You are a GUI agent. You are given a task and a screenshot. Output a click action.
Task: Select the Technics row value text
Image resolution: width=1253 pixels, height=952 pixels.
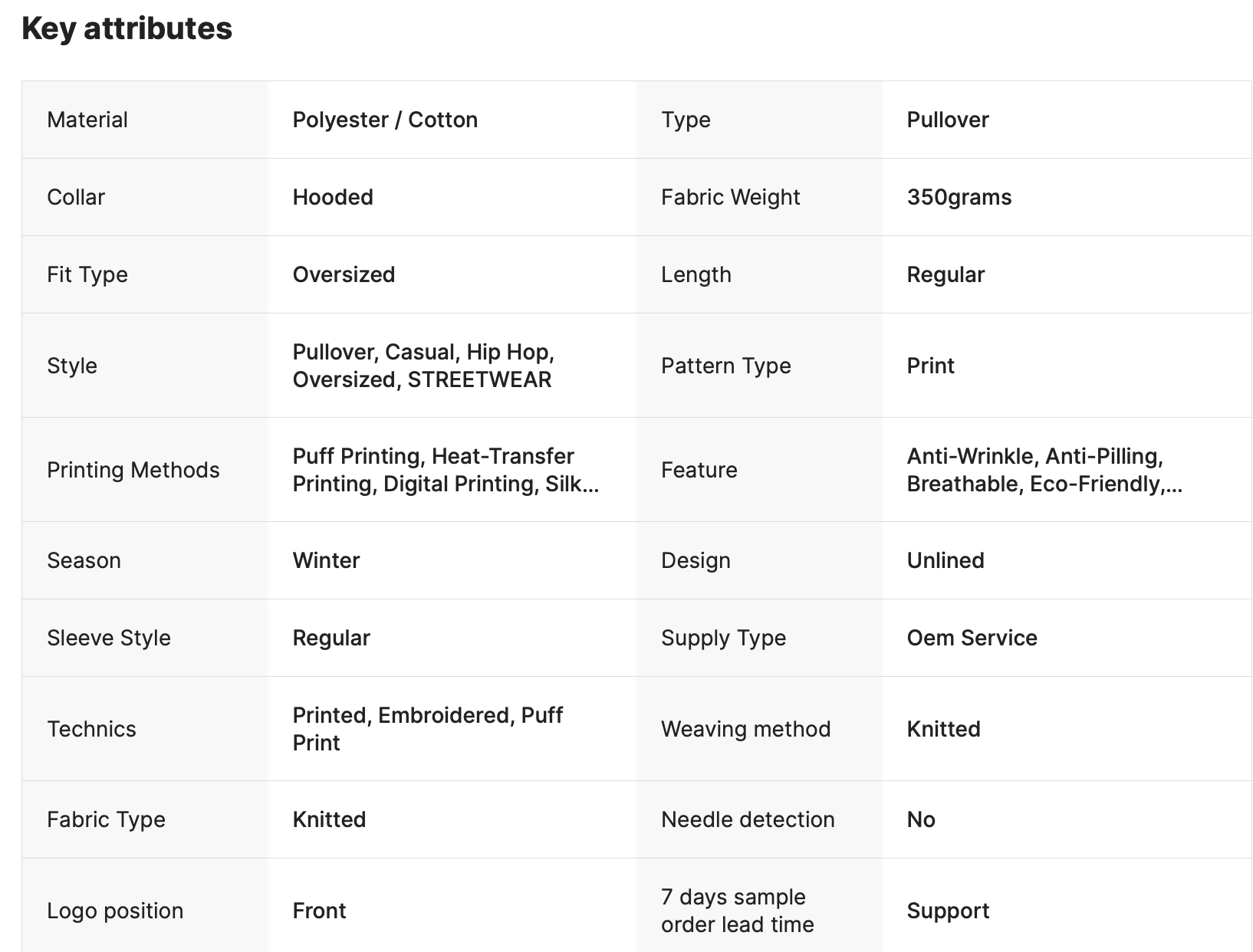(x=427, y=729)
